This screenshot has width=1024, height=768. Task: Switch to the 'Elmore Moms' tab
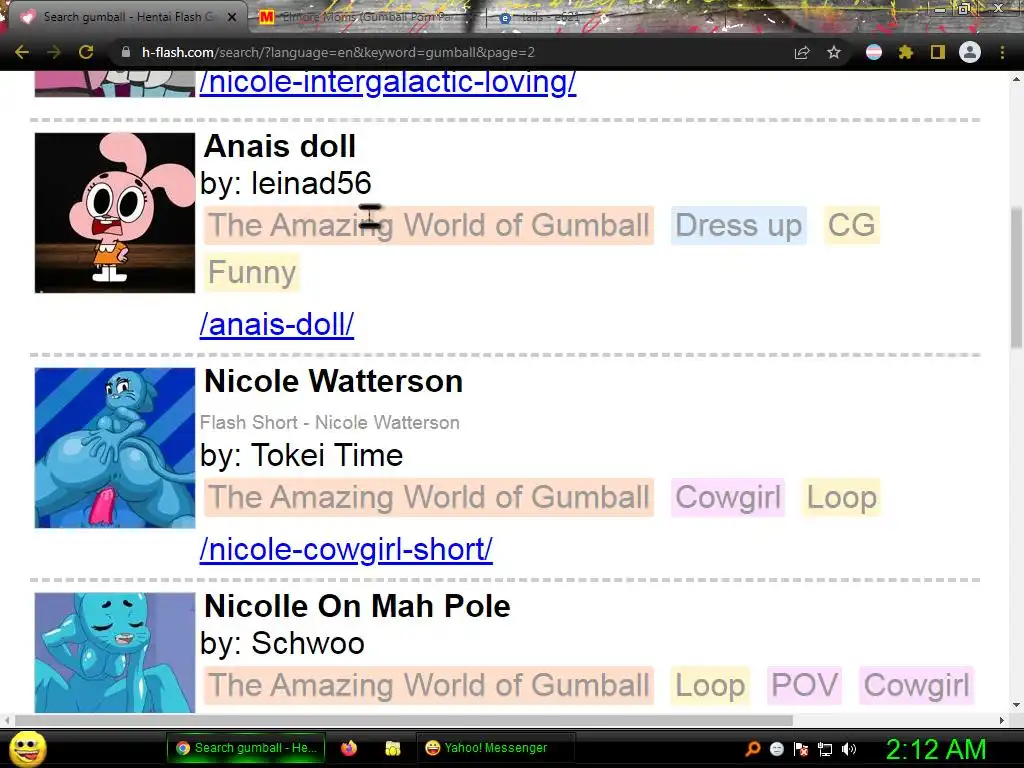(366, 18)
